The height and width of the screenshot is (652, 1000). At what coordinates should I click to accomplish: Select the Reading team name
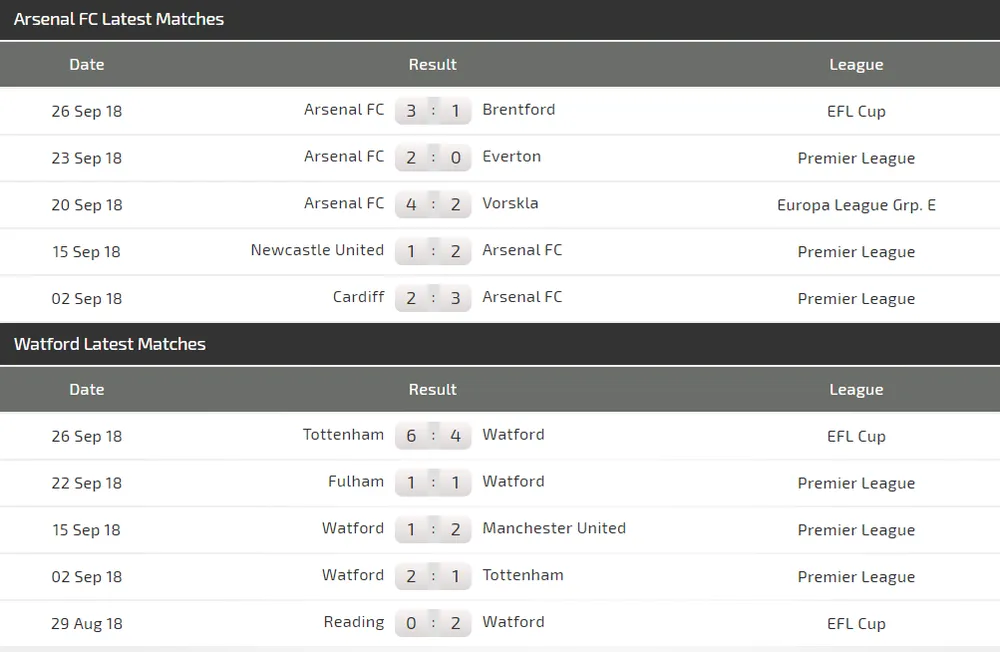tap(354, 622)
